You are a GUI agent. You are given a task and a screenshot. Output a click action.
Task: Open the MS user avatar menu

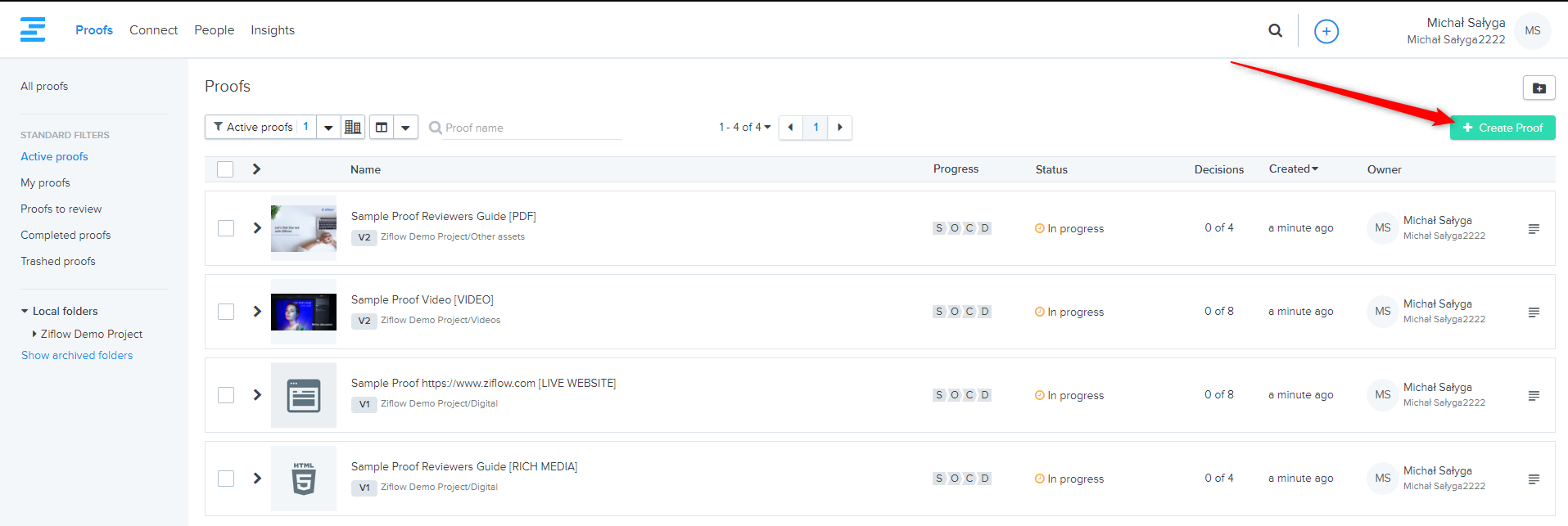1532,31
